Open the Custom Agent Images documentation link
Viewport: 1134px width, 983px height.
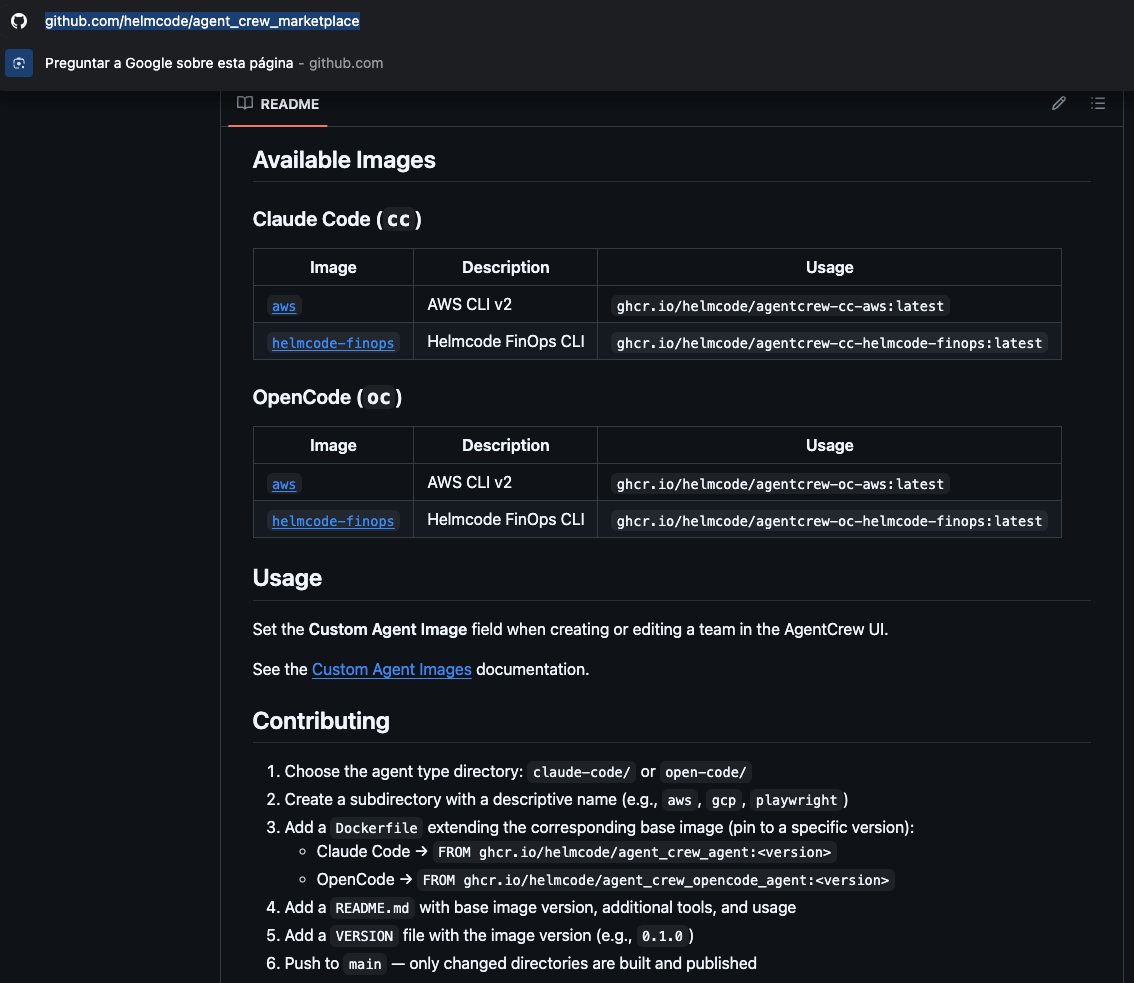[x=391, y=669]
